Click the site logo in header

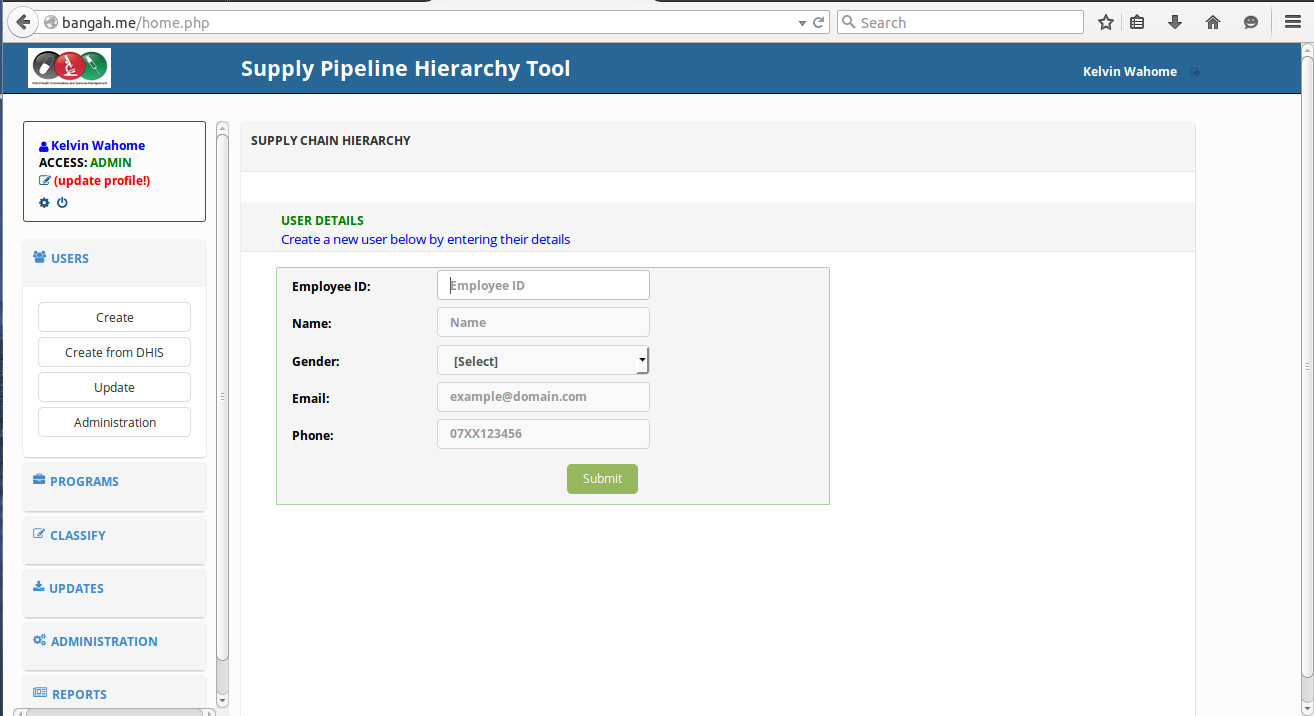click(70, 68)
